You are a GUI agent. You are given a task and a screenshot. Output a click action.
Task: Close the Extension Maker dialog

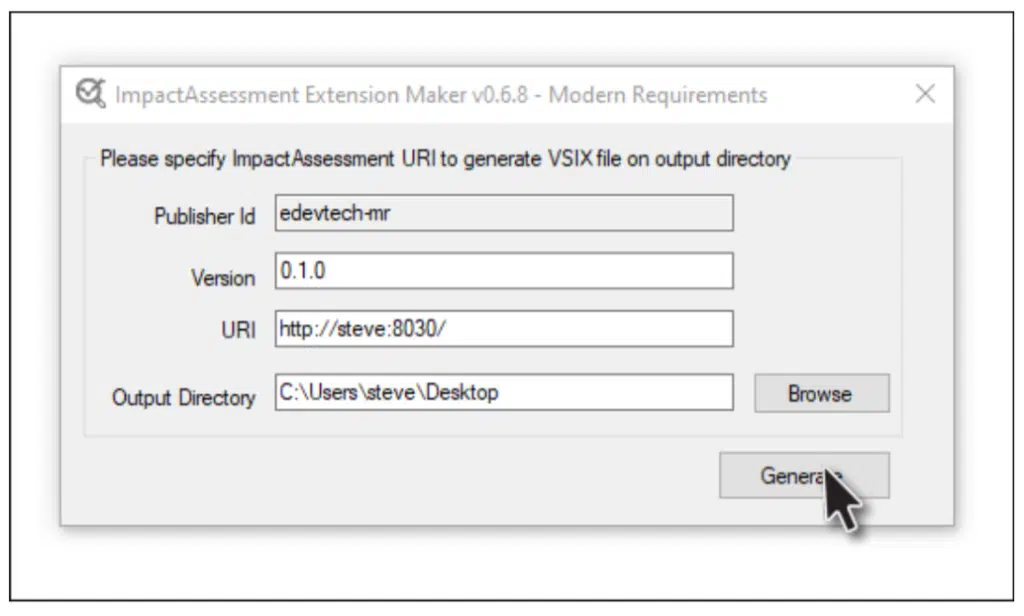[925, 94]
